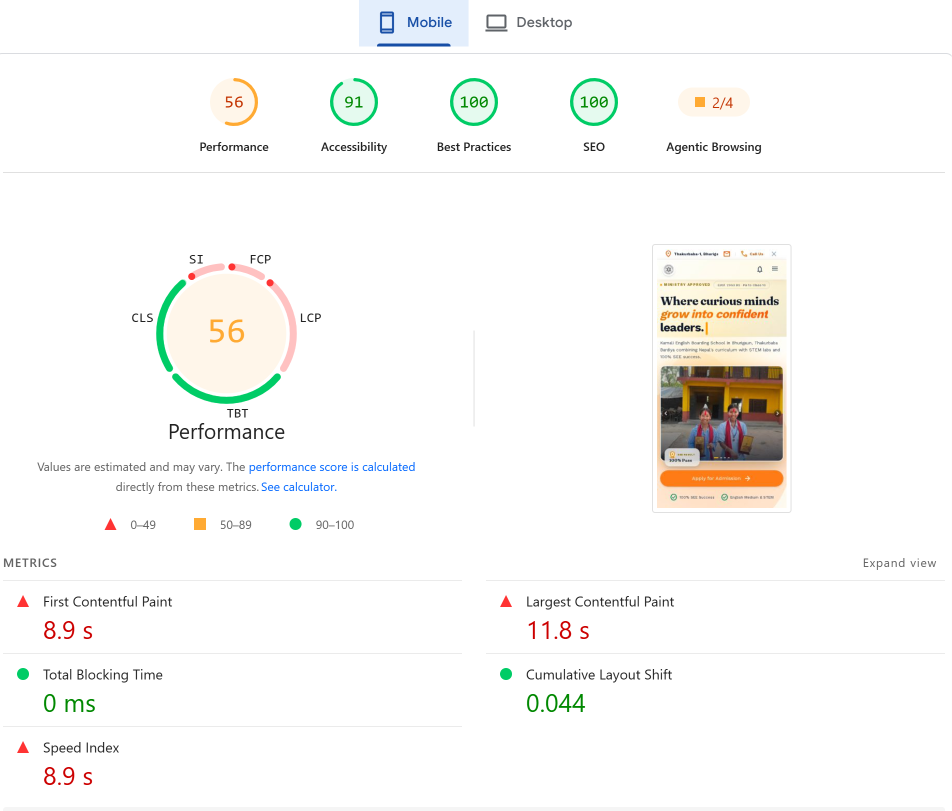Click red triangle beside Speed Index
This screenshot has width=952, height=811.
point(23,747)
